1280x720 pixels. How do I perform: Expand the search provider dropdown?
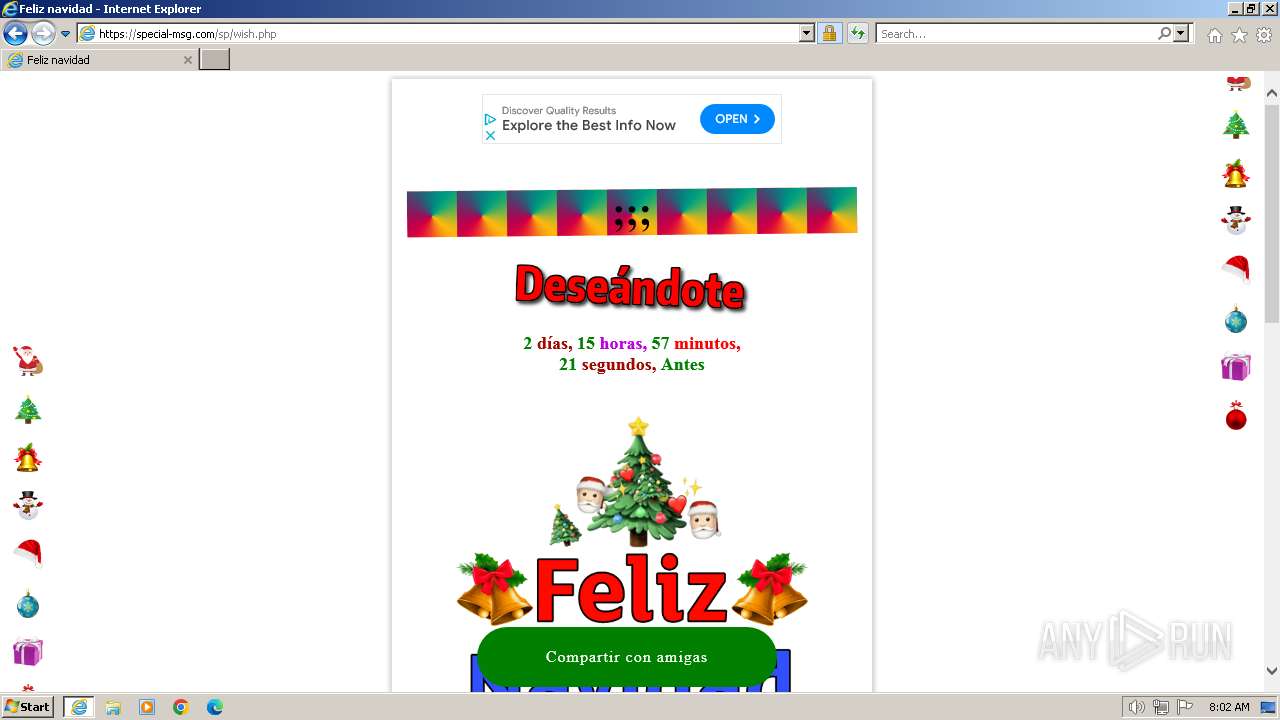(x=1182, y=33)
